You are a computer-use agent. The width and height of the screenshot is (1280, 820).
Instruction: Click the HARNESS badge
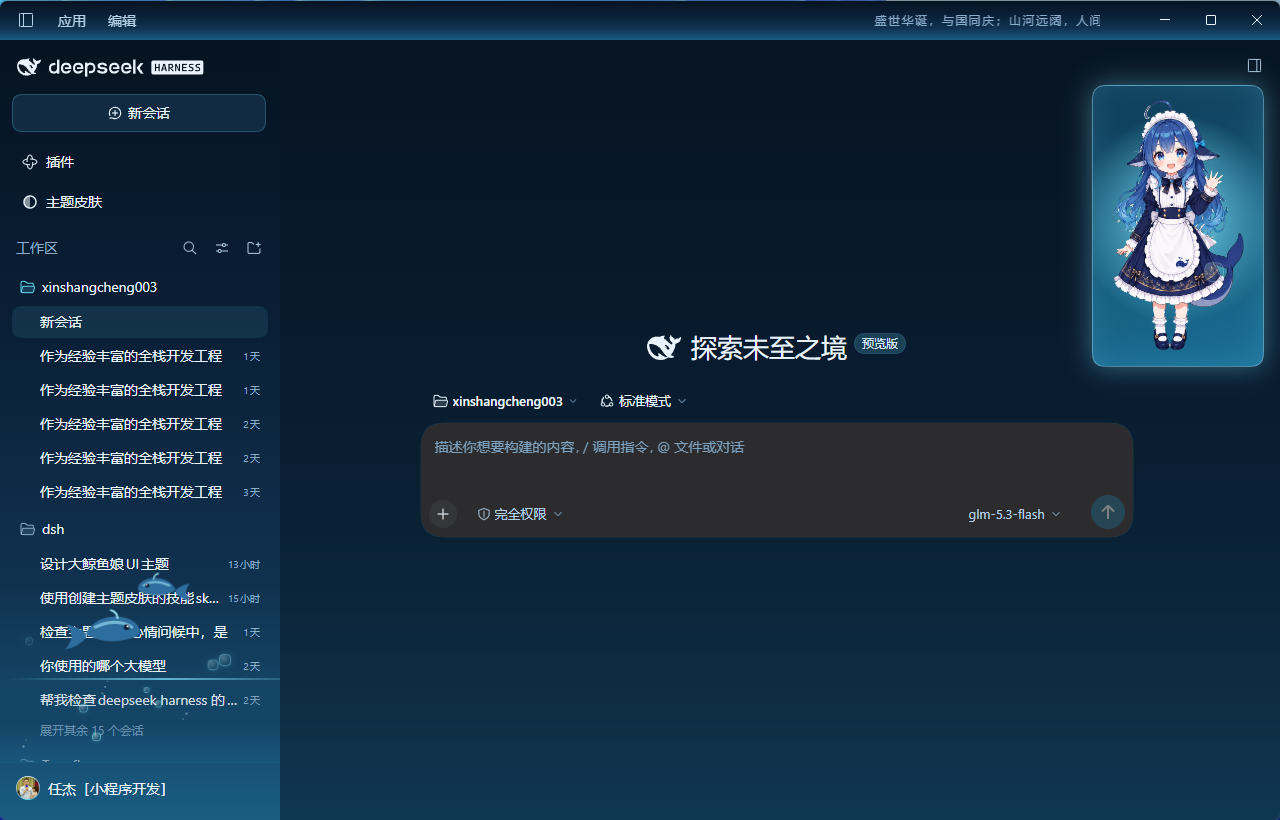[177, 68]
